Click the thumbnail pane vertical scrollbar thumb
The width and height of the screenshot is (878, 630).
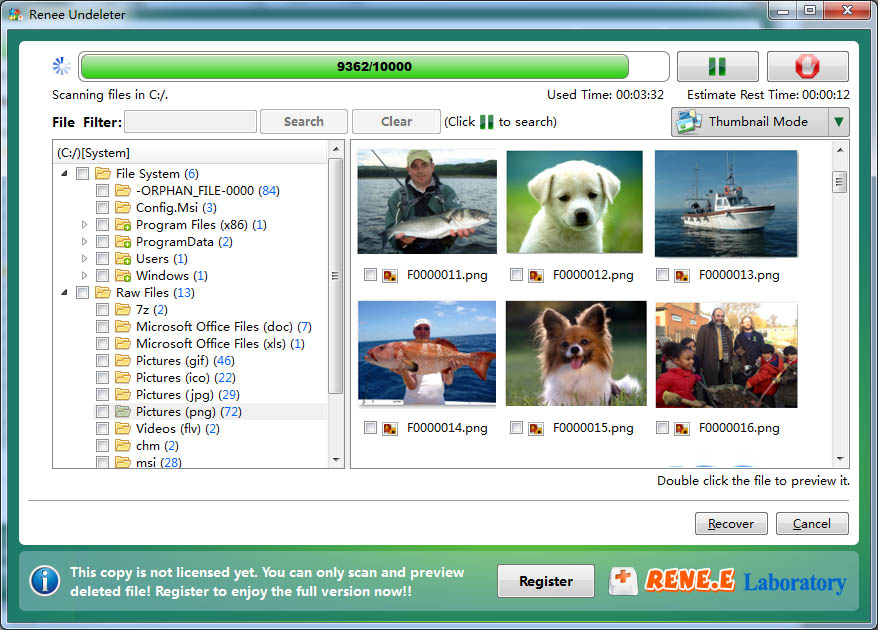839,181
